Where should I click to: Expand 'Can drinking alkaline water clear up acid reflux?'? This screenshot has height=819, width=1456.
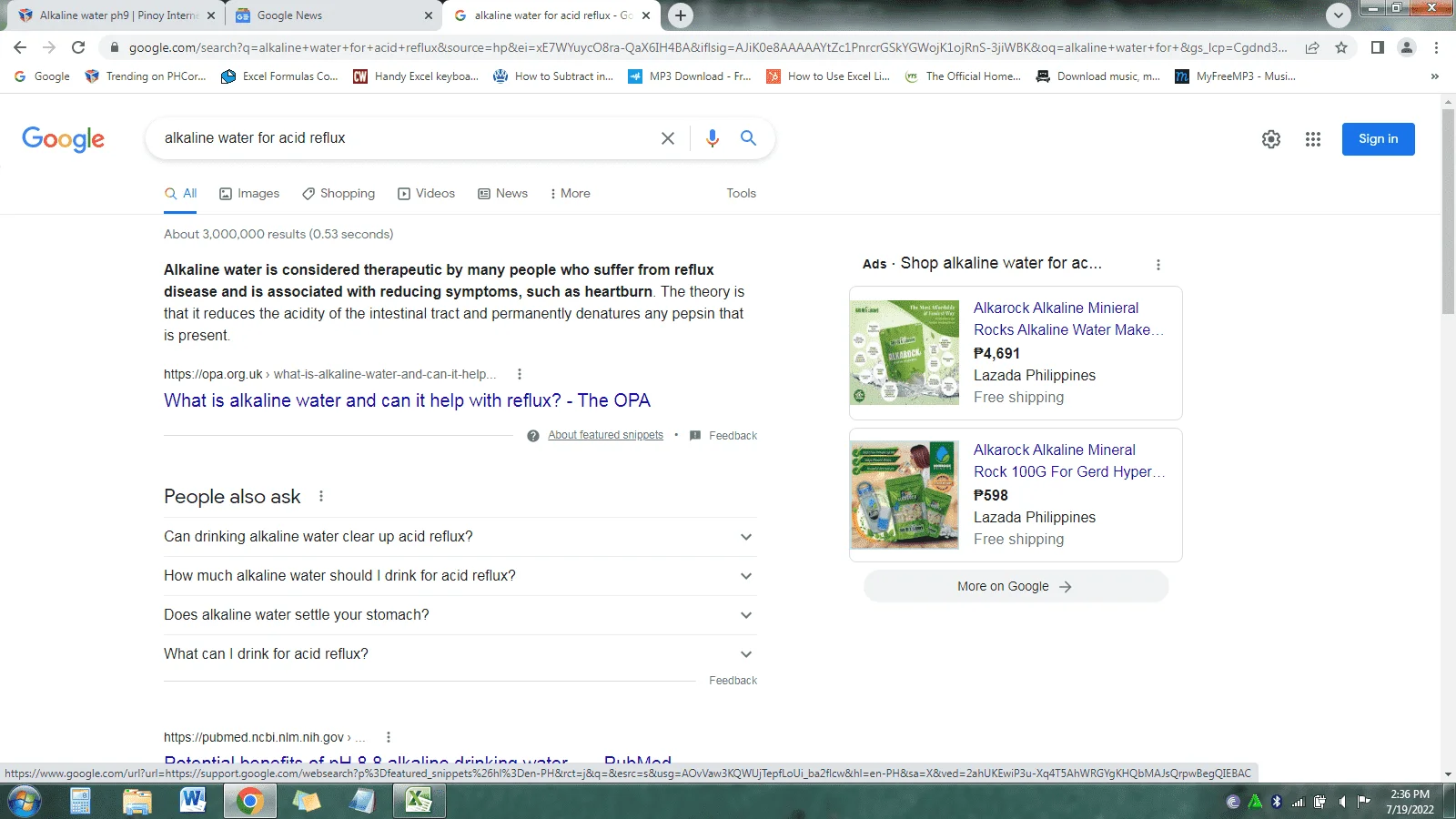tap(460, 537)
